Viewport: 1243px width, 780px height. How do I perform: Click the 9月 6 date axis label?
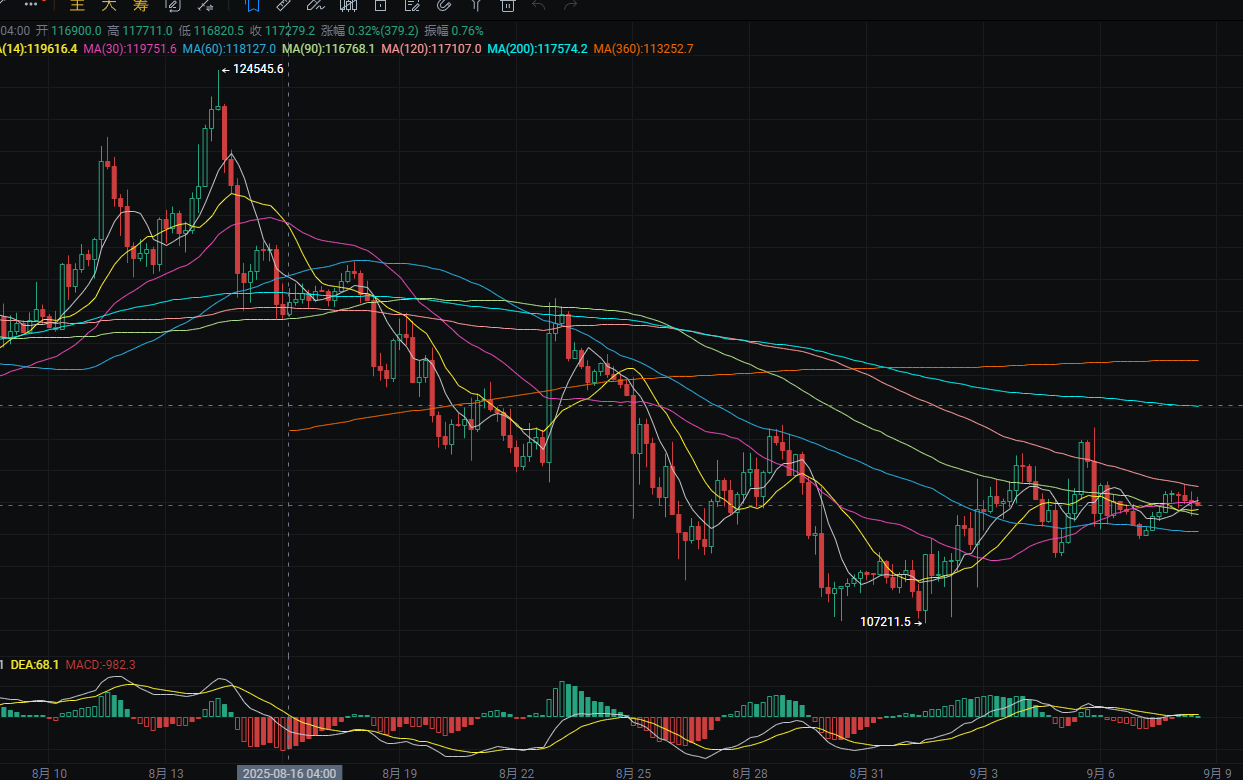point(1100,773)
